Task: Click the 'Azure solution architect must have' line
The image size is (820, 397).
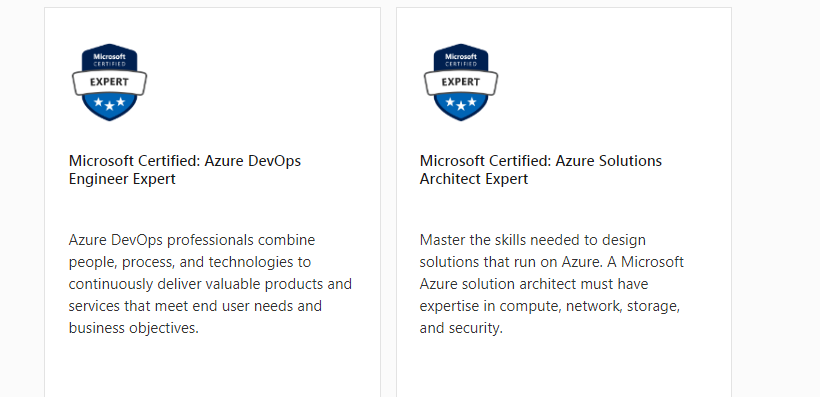Action: point(534,284)
